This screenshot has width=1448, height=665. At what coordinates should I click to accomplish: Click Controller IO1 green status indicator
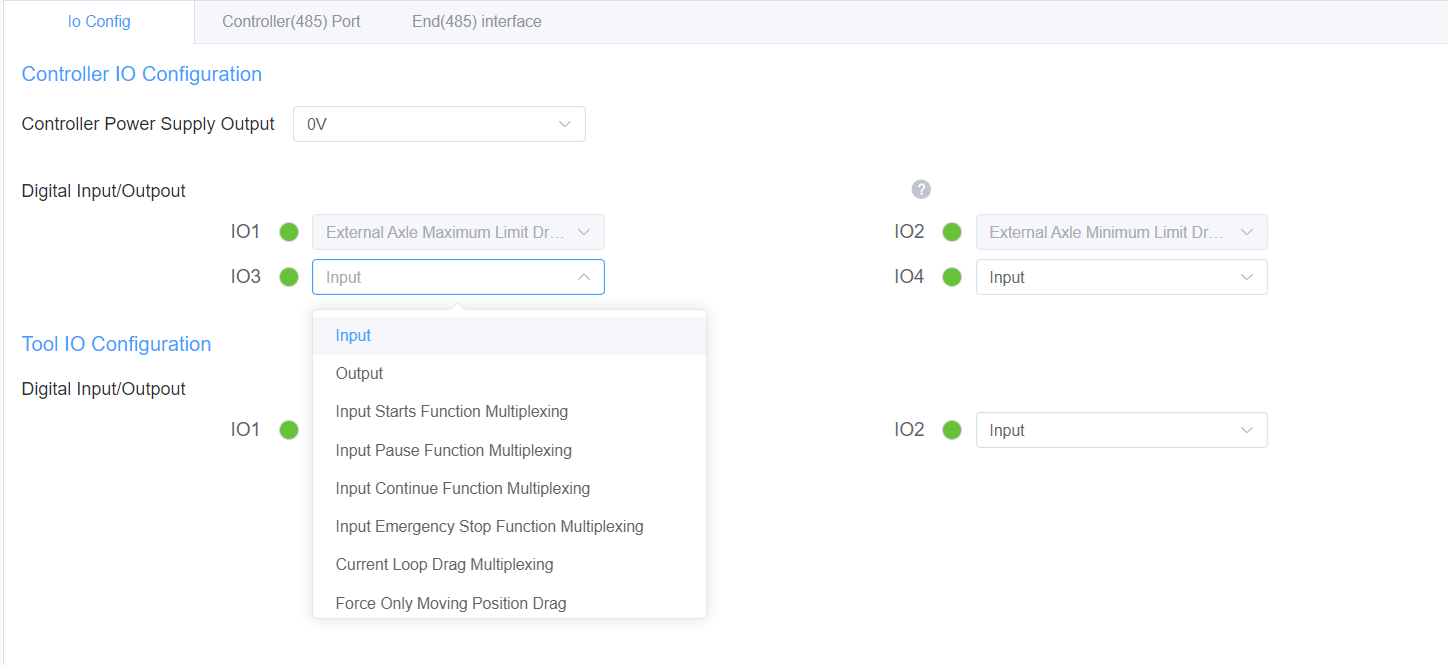(289, 232)
